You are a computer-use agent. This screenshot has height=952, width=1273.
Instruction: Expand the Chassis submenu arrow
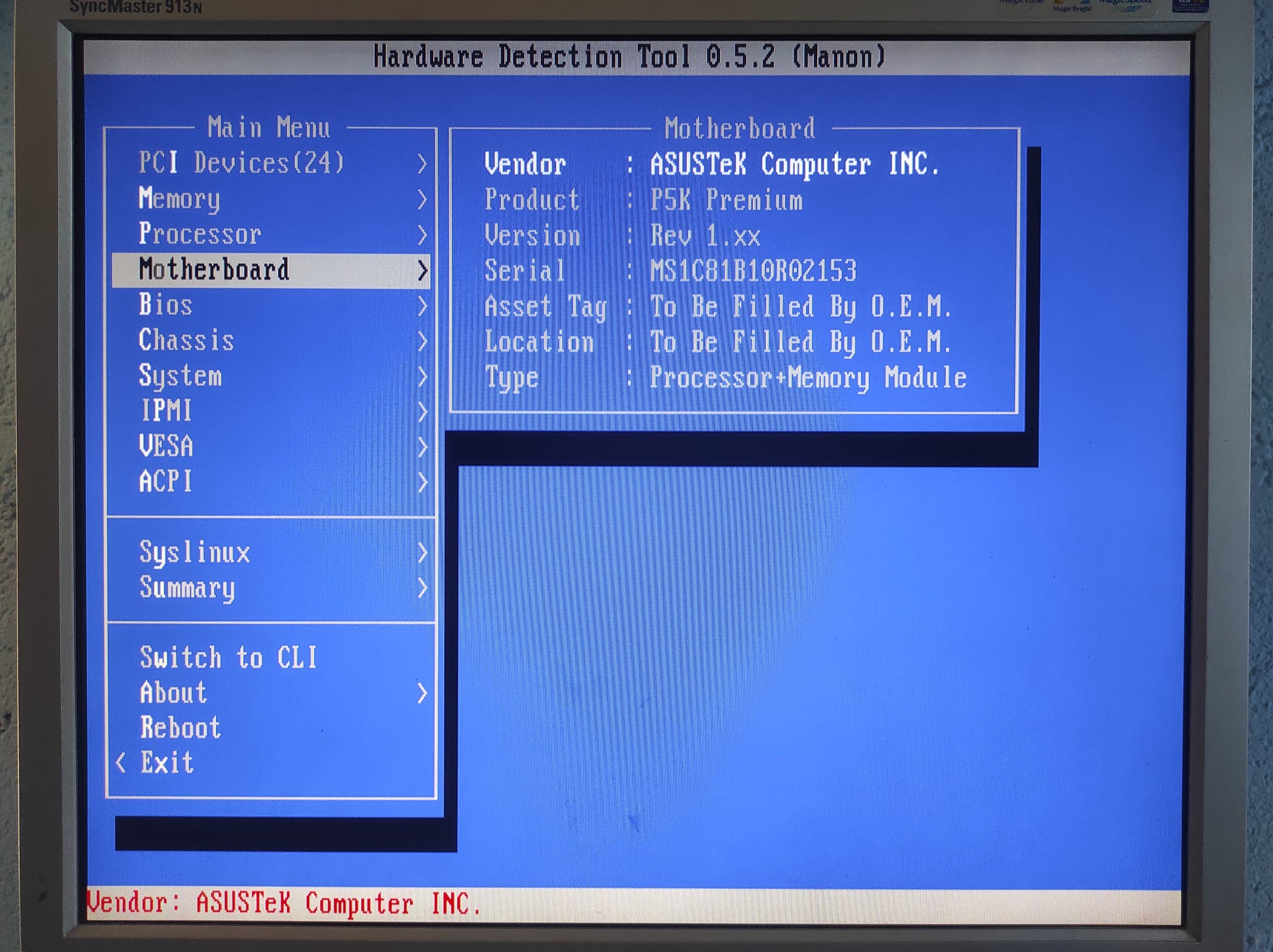click(x=422, y=341)
